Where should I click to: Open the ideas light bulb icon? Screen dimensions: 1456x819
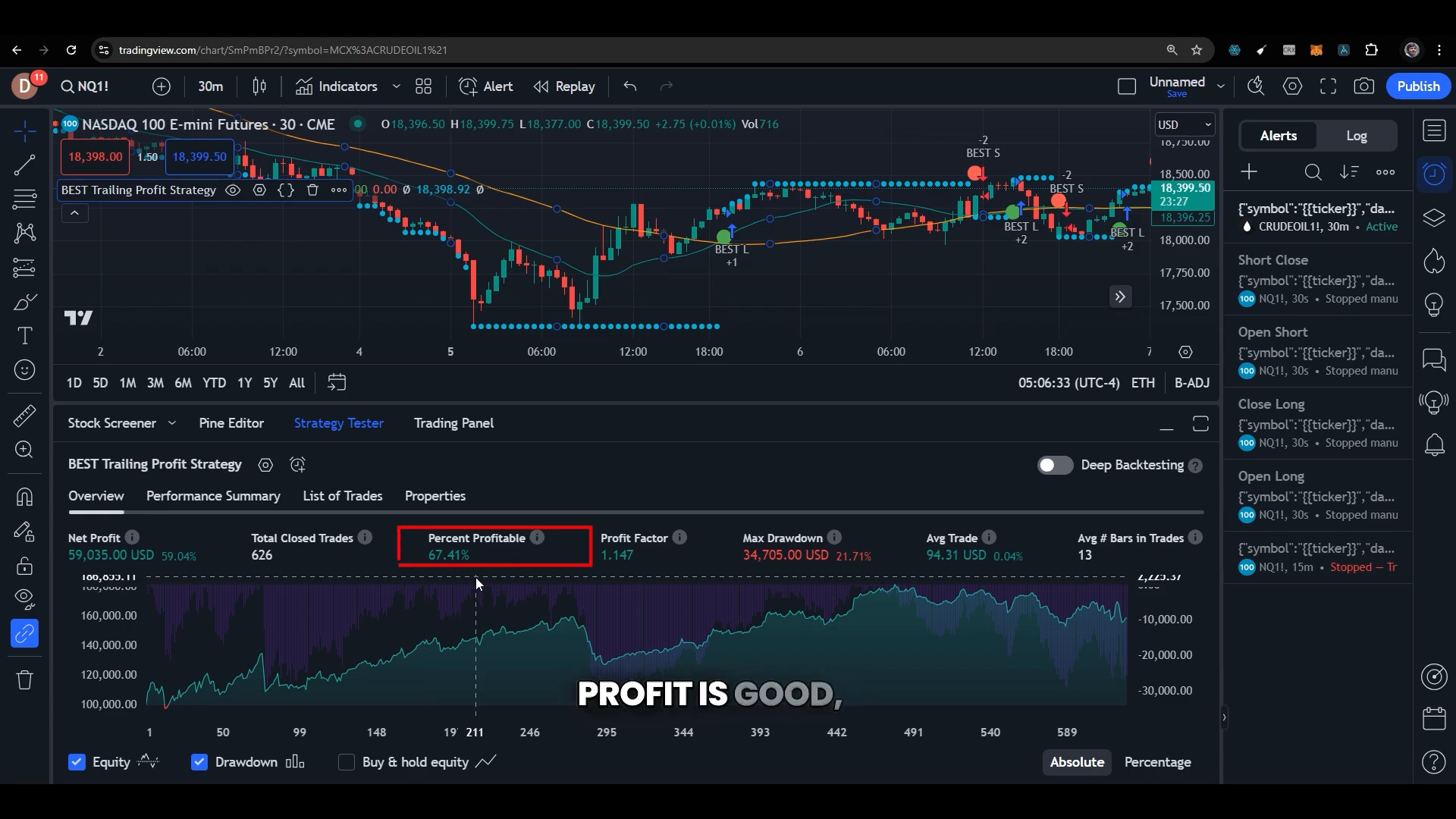pyautogui.click(x=1434, y=305)
